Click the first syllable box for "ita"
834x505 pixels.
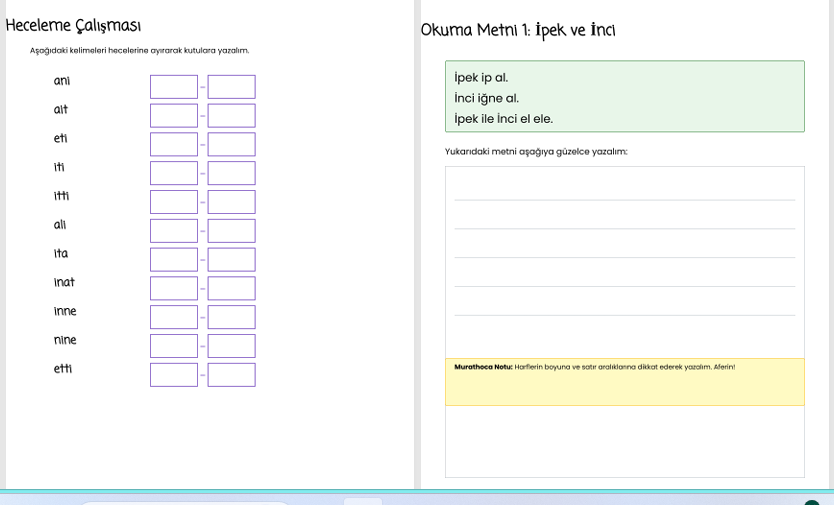(174, 260)
